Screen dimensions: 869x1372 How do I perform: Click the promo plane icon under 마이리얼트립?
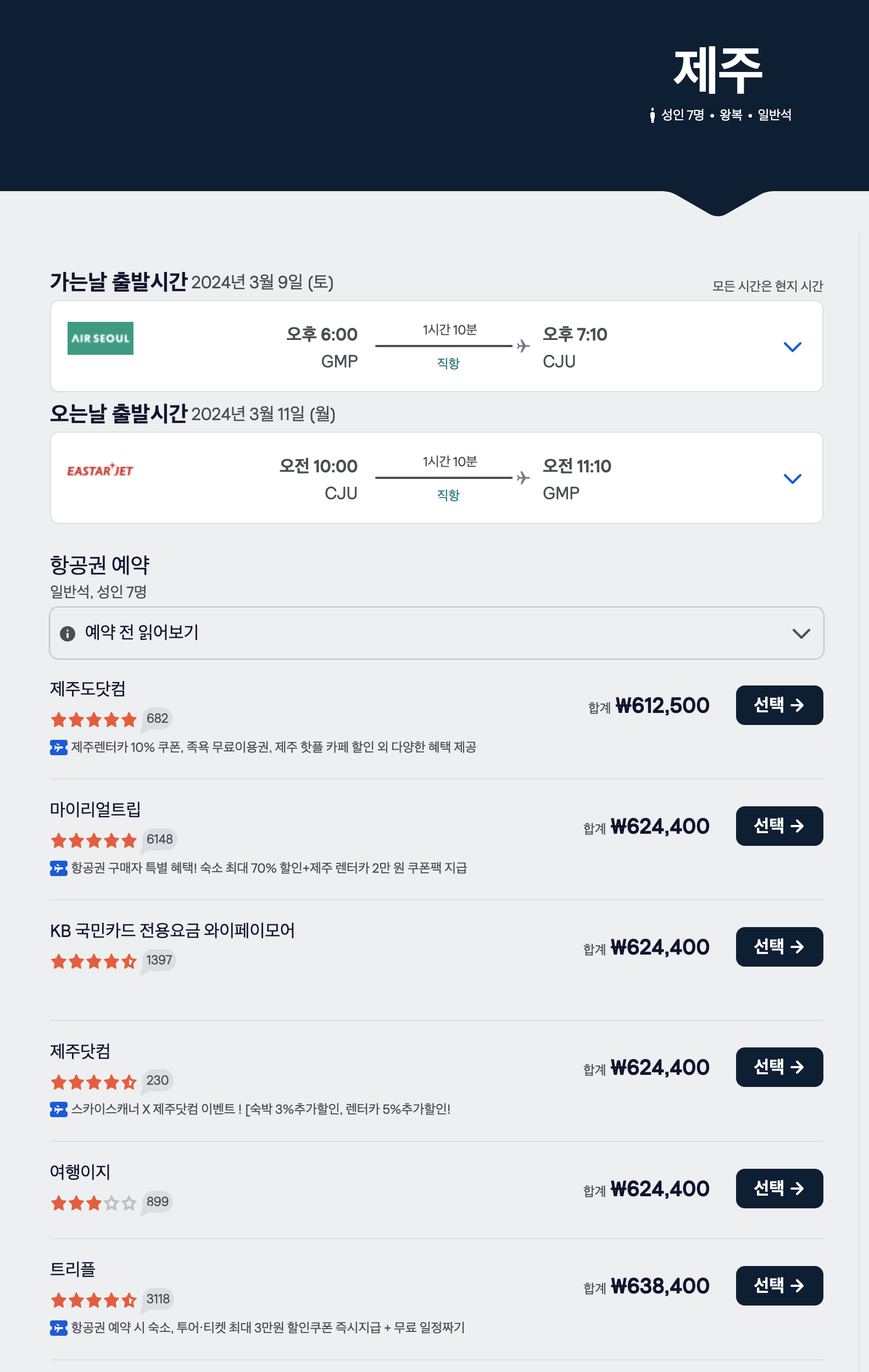(x=59, y=868)
